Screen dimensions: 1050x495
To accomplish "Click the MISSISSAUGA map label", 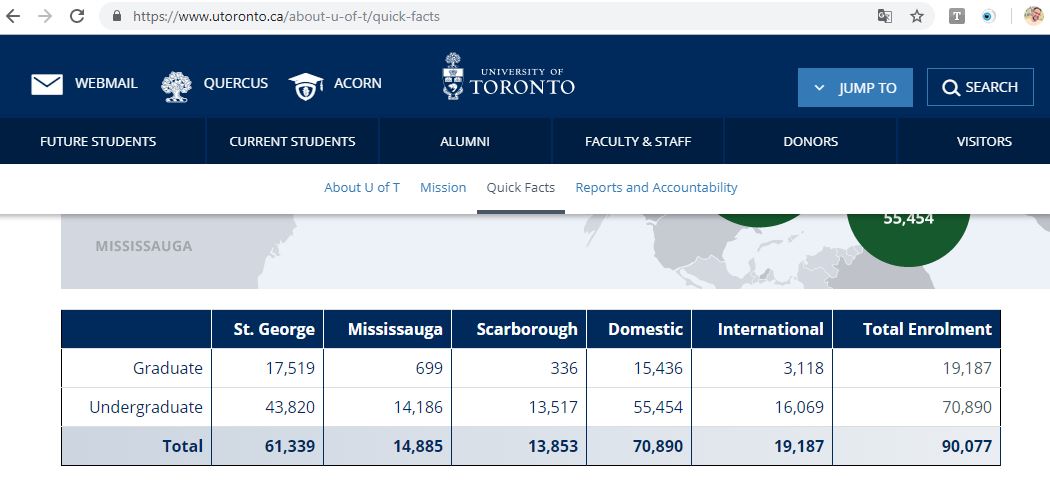I will [x=143, y=246].
